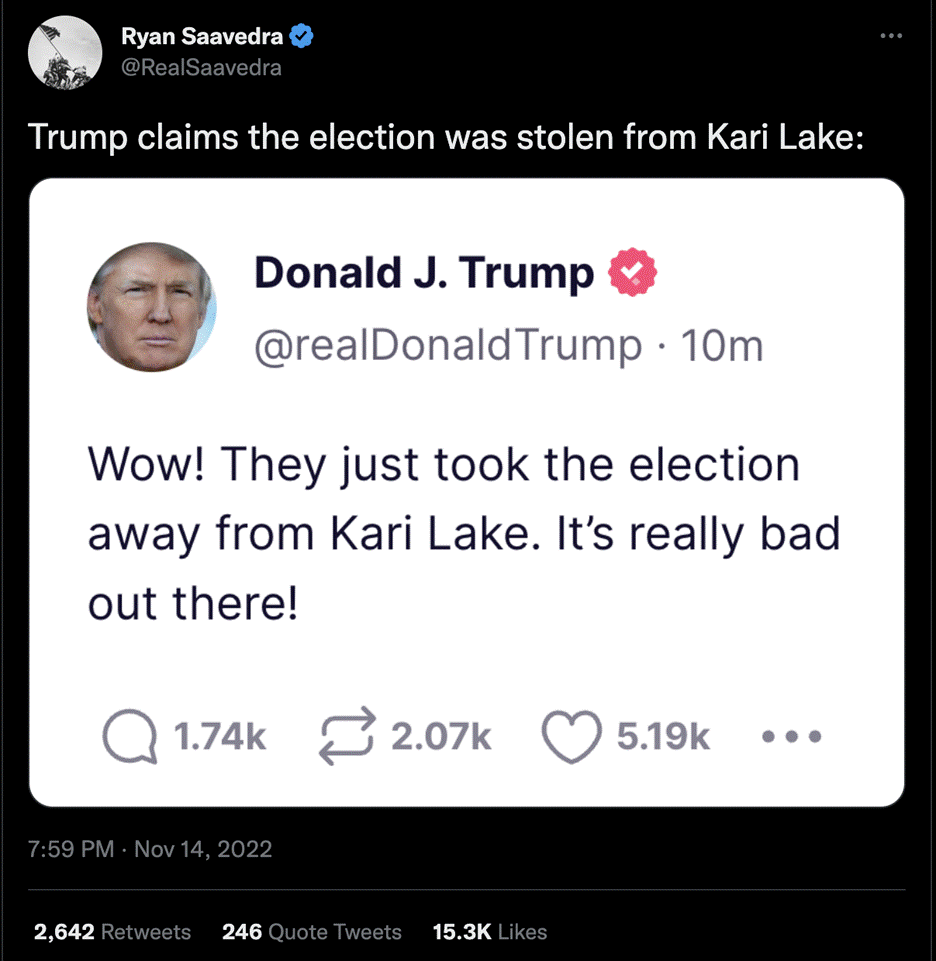View the 2,642 Retweets list
936x961 pixels.
[x=110, y=932]
